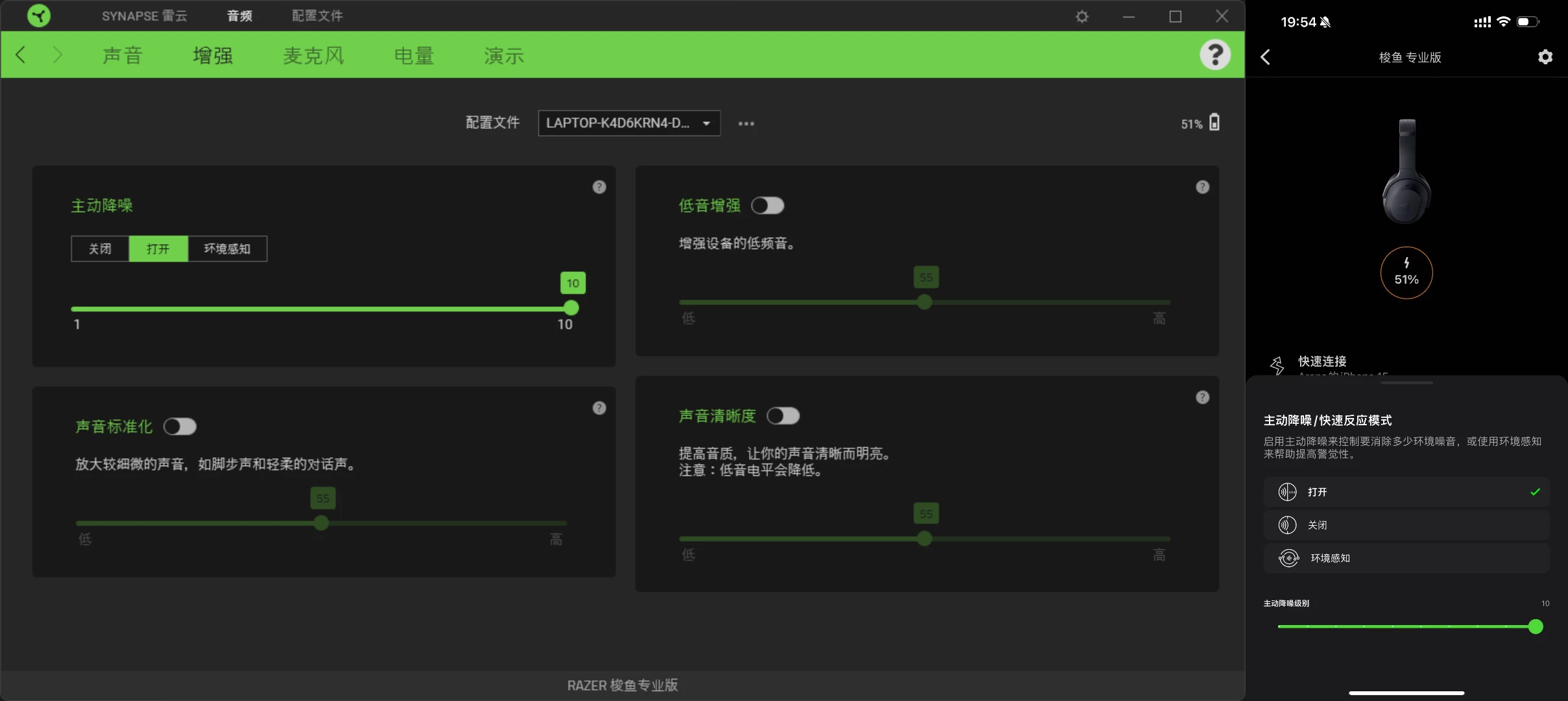Viewport: 1568px width, 701px height.
Task: Enable the 低音增强 toggle
Action: [x=767, y=206]
